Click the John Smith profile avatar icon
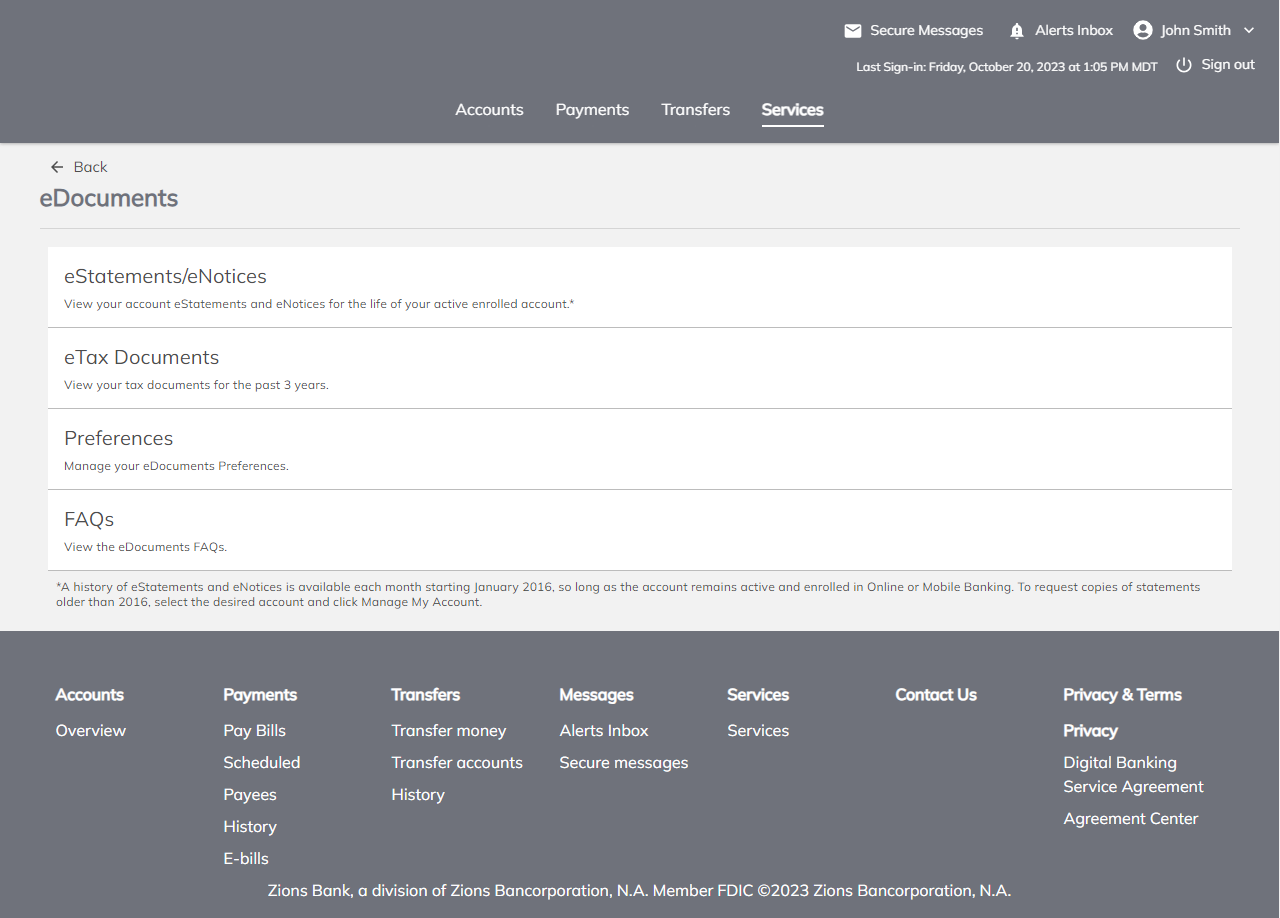The height and width of the screenshot is (918, 1280). click(x=1143, y=30)
